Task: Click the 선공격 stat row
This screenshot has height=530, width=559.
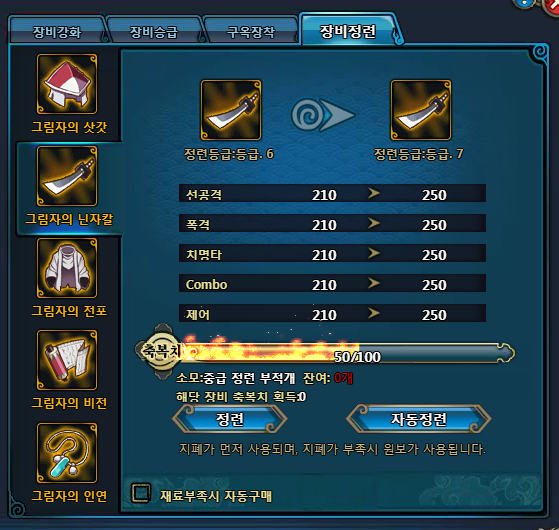Action: [x=332, y=193]
